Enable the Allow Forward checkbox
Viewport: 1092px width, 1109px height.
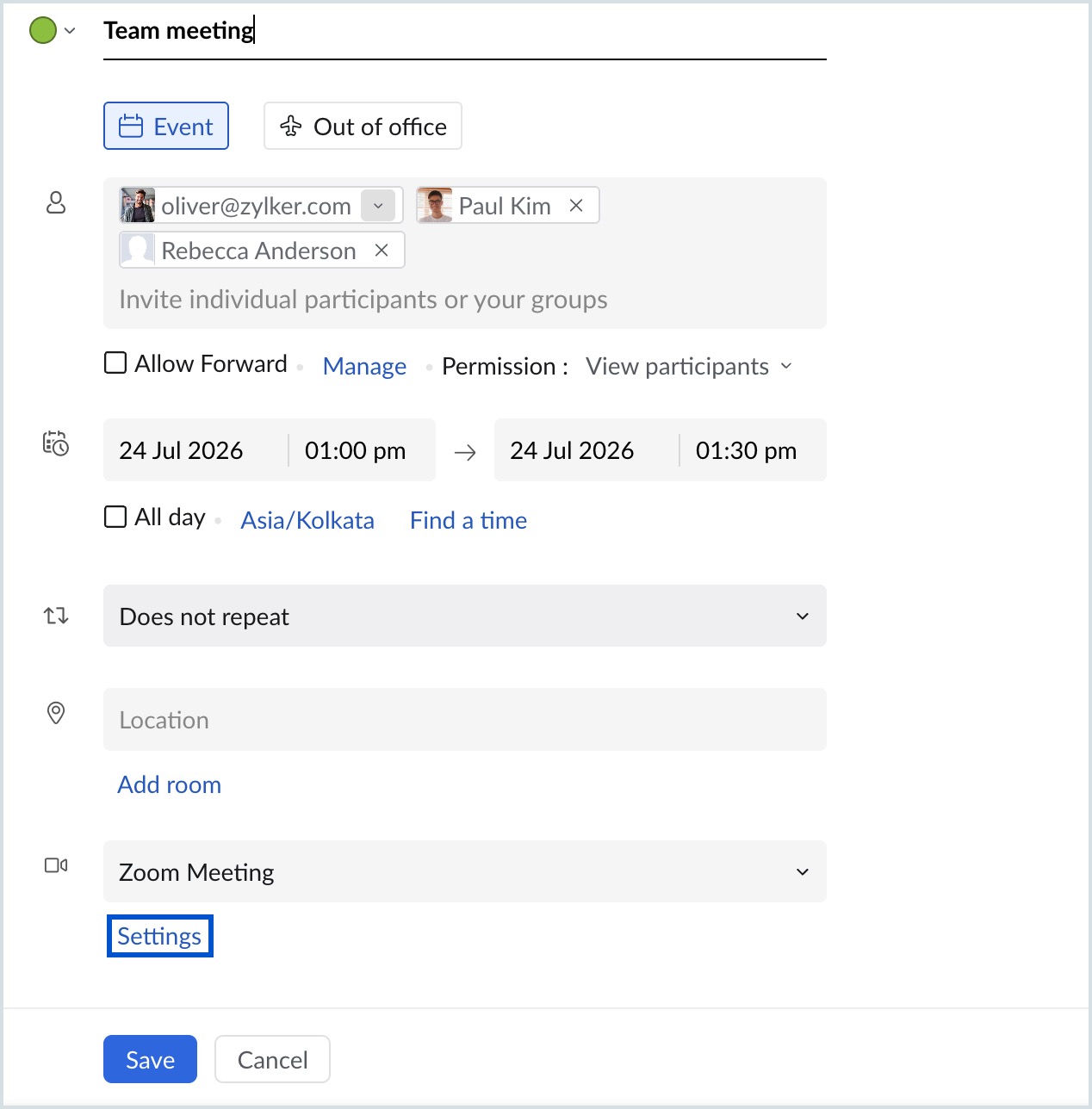click(115, 362)
